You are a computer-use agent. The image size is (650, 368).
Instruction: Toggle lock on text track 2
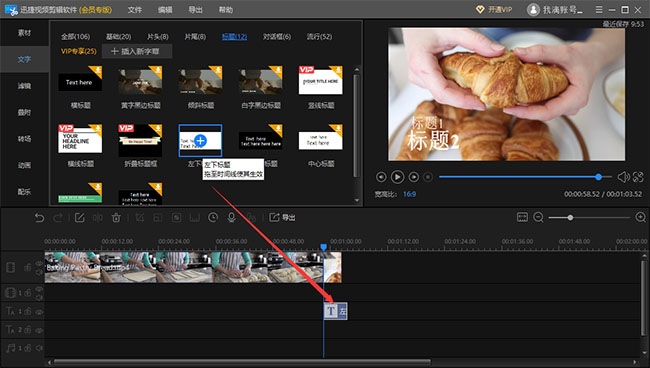point(27,329)
